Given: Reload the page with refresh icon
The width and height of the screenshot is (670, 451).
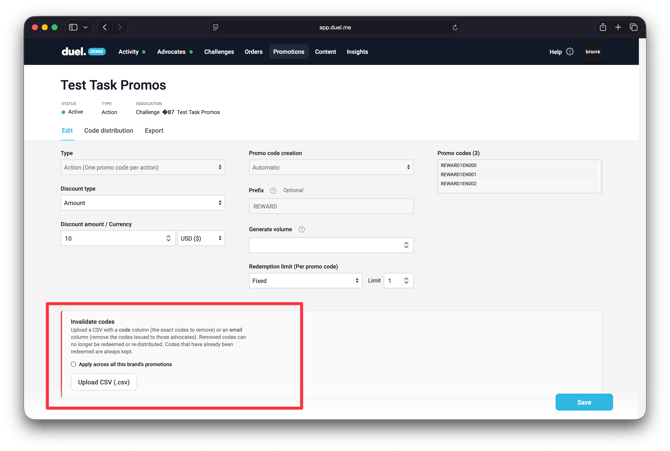Looking at the screenshot, I should click(455, 27).
